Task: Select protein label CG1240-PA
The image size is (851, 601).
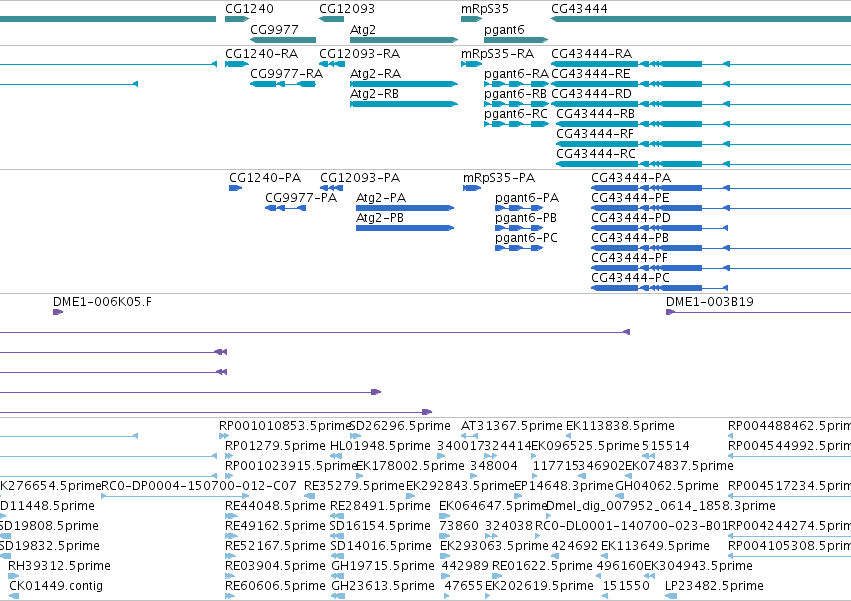Action: [265, 178]
